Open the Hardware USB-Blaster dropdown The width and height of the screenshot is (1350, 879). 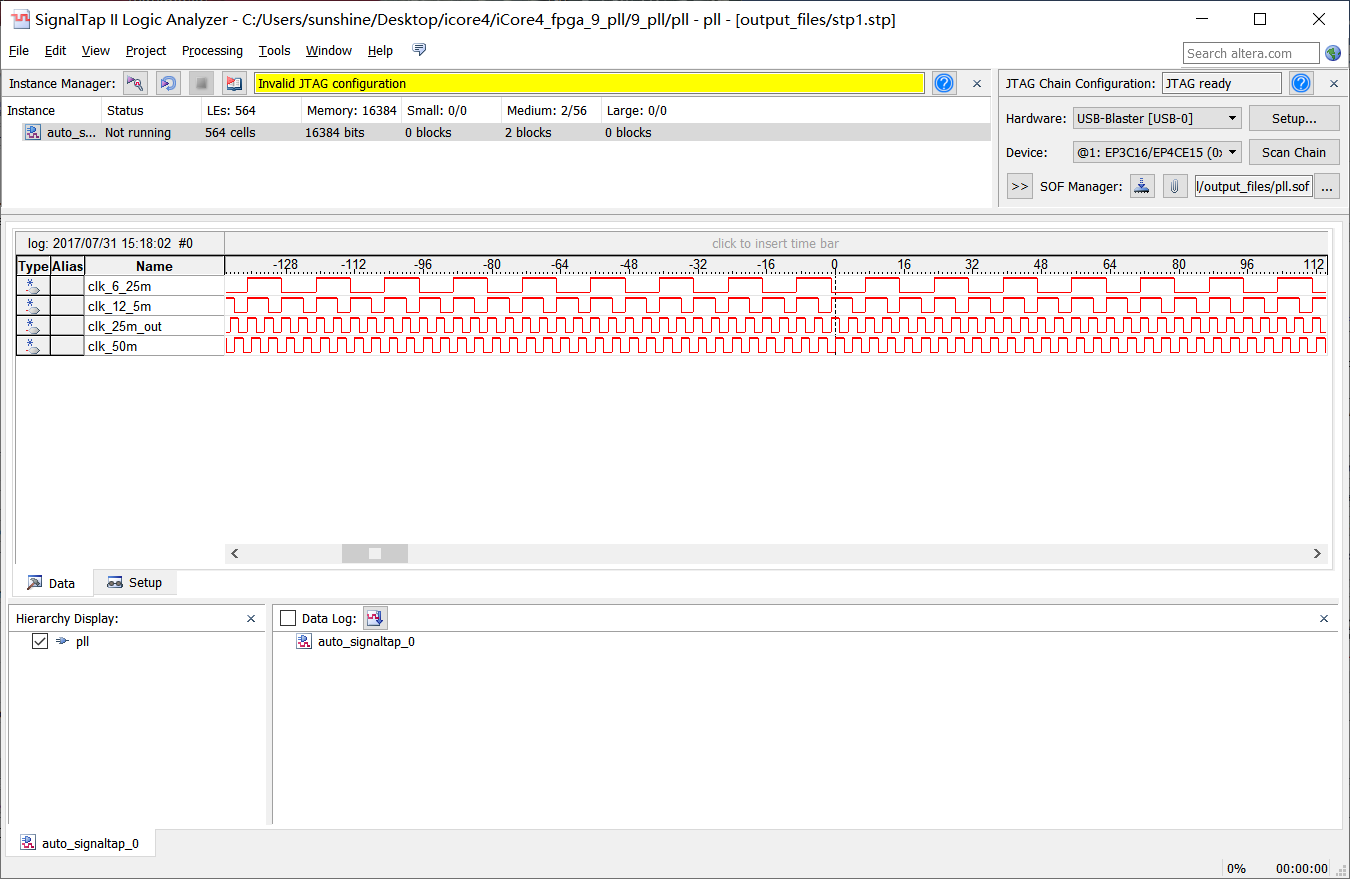point(1157,118)
